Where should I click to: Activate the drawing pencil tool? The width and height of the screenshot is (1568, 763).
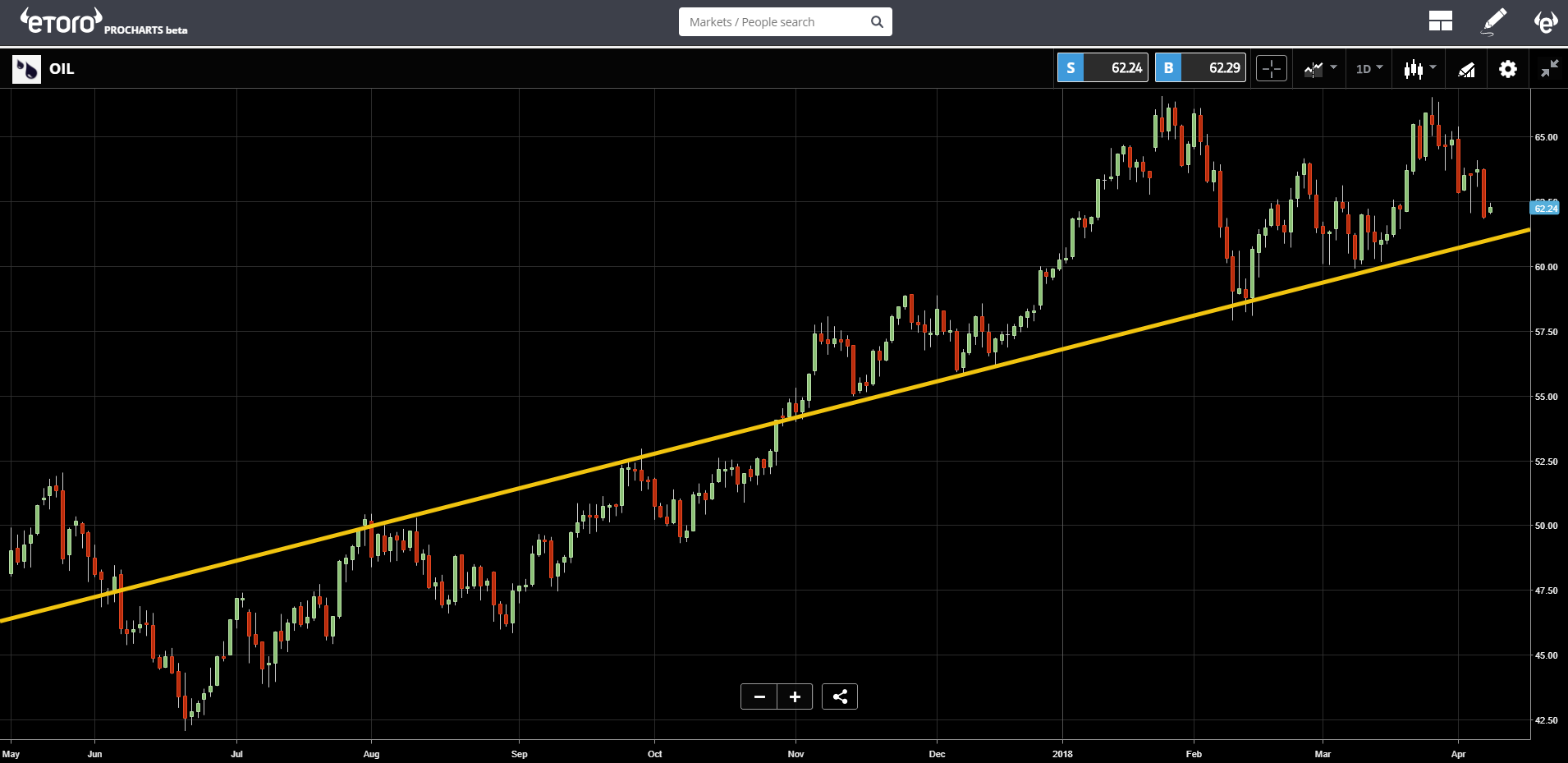point(1494,21)
